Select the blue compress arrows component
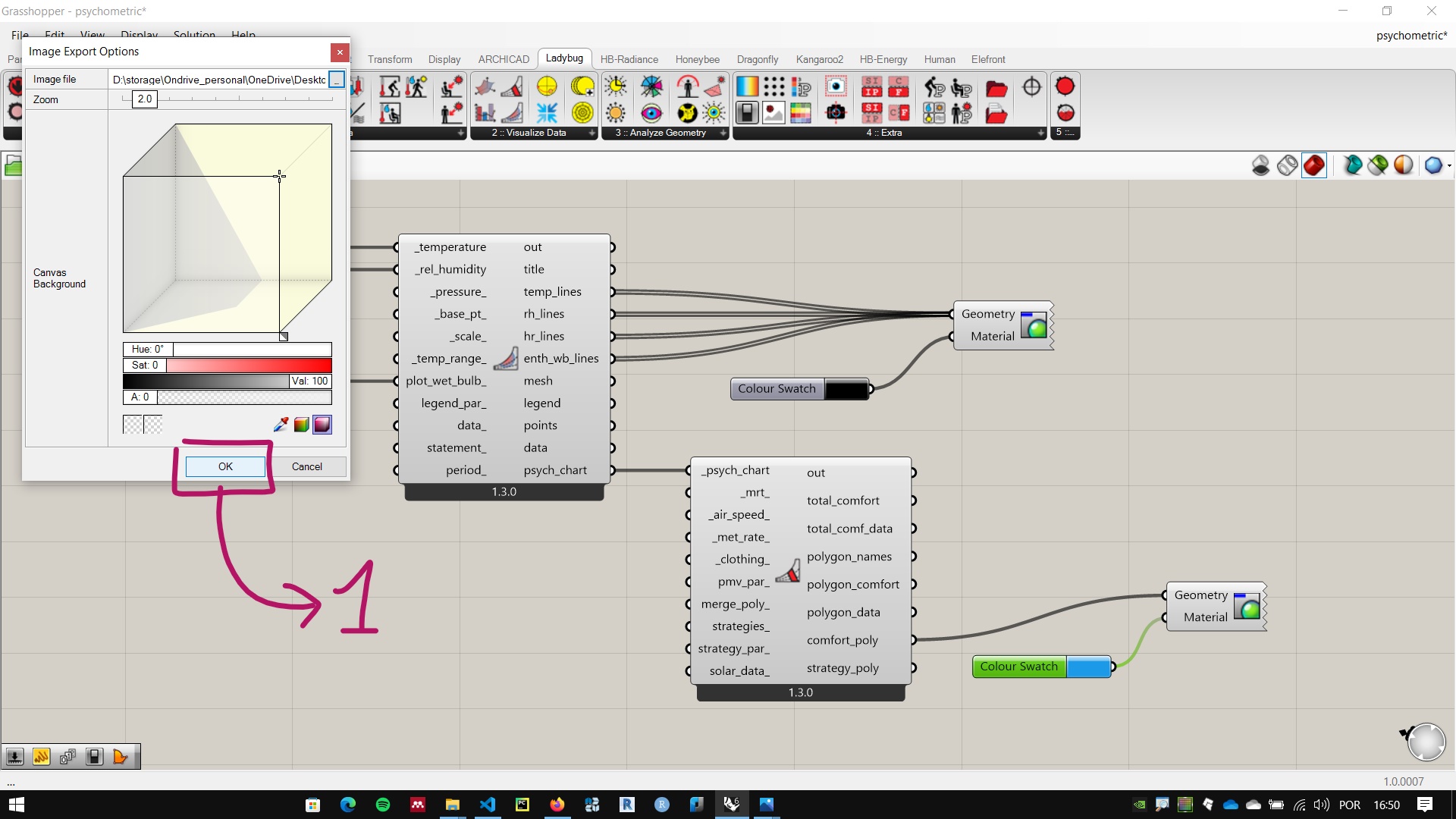The height and width of the screenshot is (819, 1456). tap(546, 113)
